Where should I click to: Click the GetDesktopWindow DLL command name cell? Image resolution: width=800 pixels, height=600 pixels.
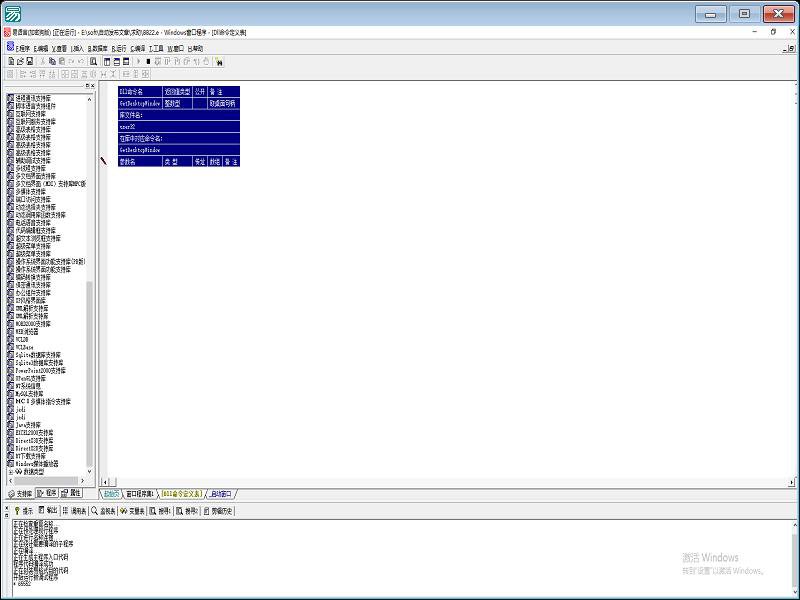pos(139,103)
